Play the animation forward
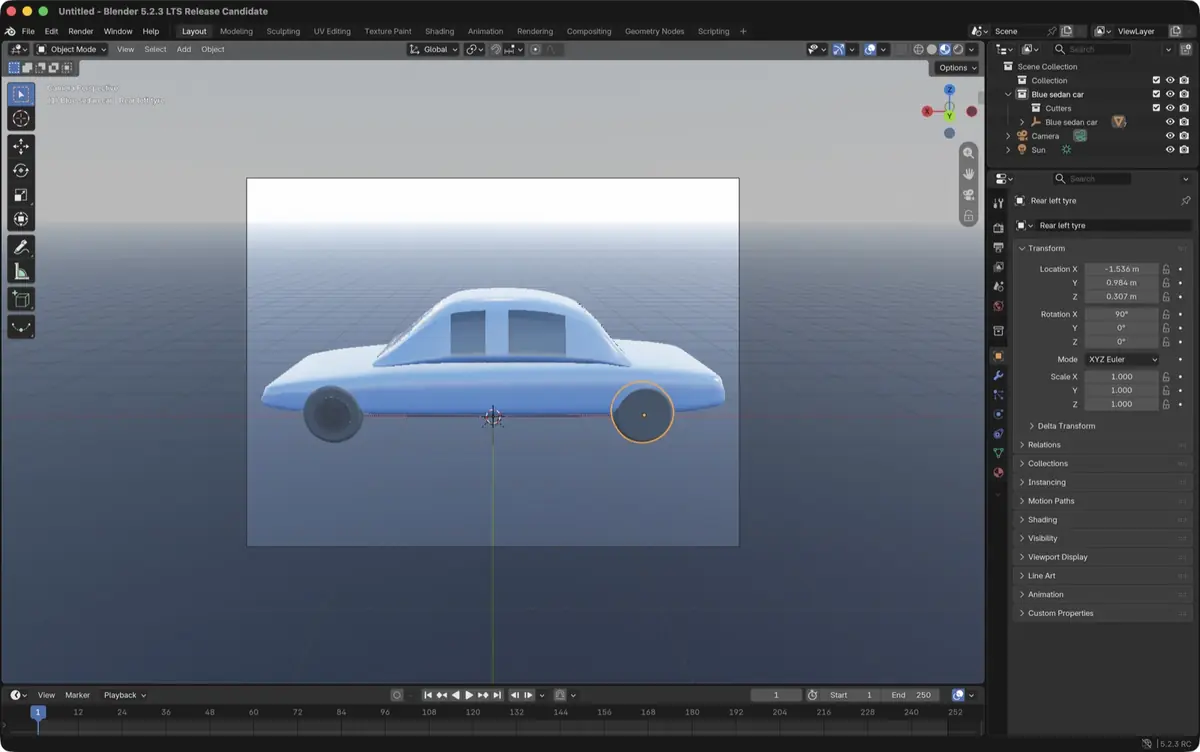This screenshot has height=752, width=1200. pos(469,695)
